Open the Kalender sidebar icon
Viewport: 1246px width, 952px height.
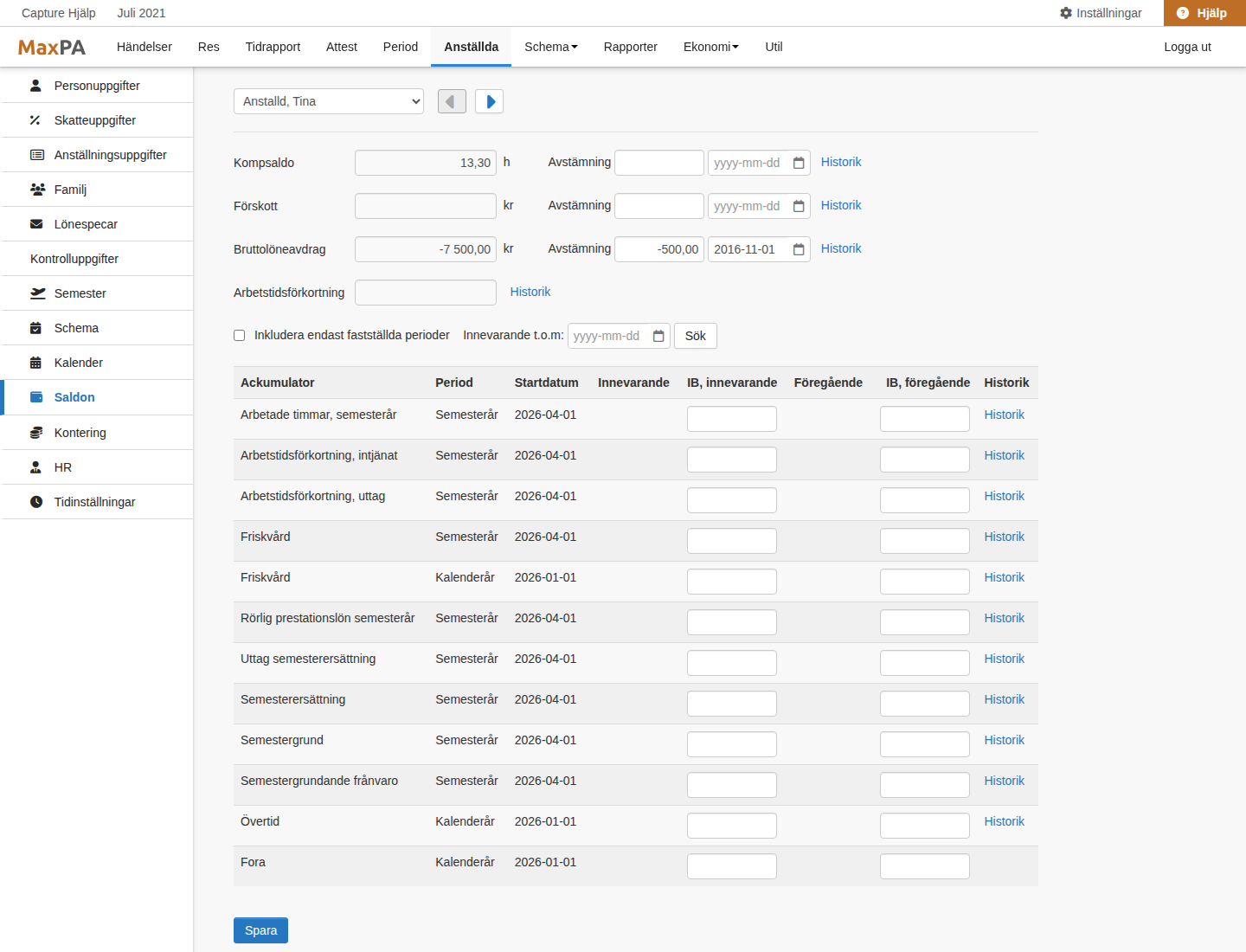point(35,363)
